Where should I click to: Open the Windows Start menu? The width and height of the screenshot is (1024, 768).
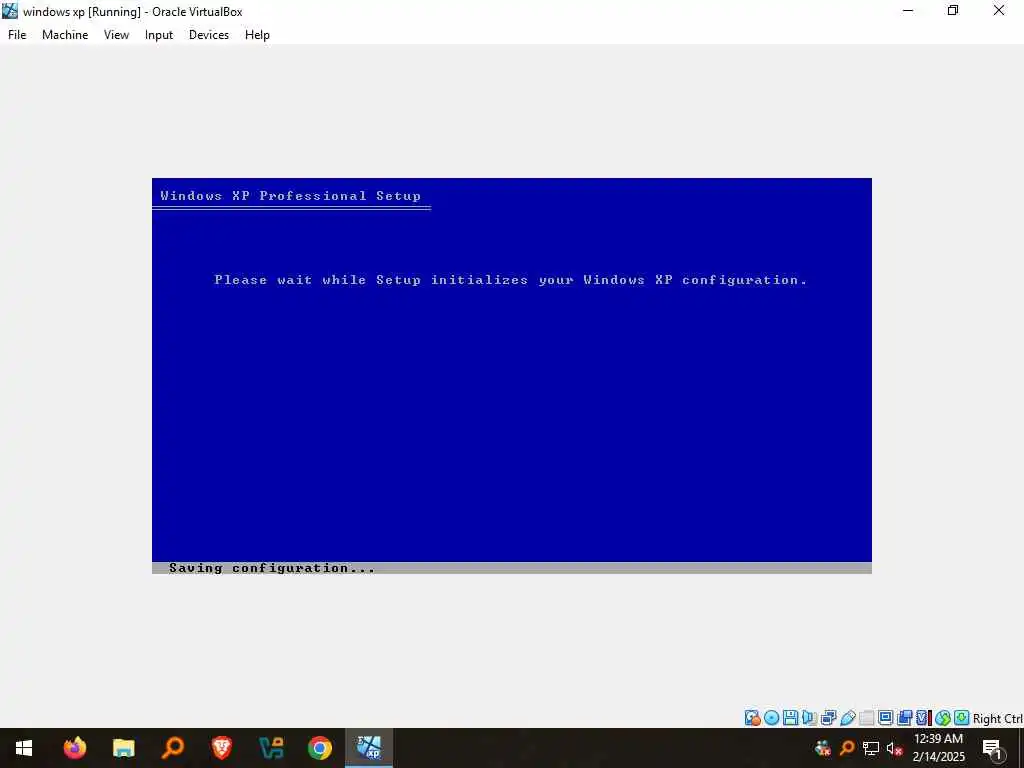(x=24, y=748)
